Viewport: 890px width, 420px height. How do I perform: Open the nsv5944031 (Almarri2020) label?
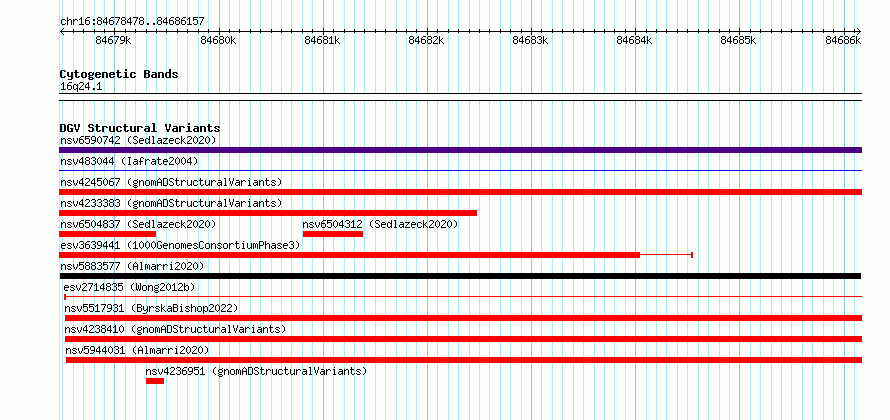coord(137,350)
